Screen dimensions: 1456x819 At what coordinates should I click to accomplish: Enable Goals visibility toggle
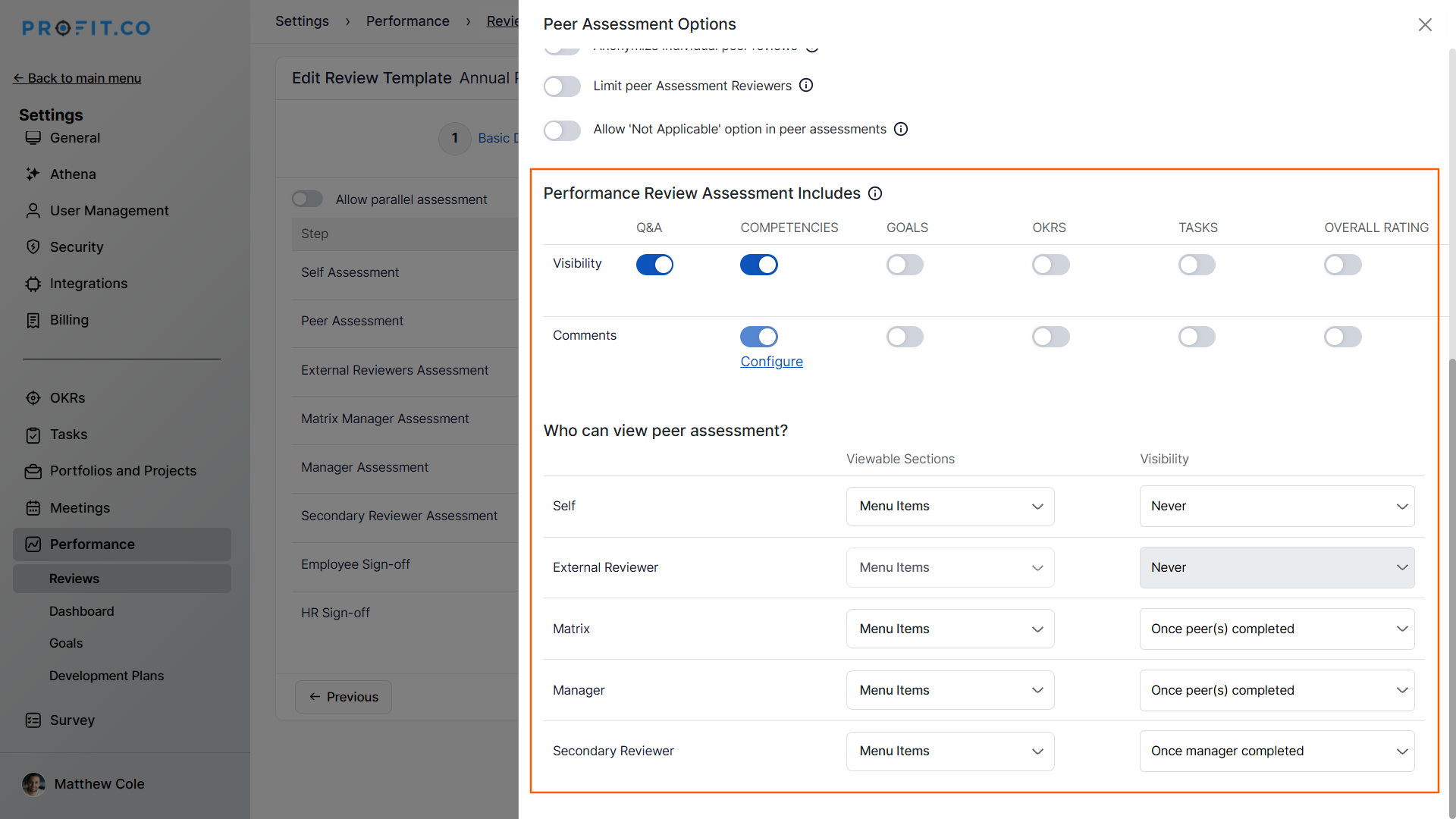click(x=905, y=265)
